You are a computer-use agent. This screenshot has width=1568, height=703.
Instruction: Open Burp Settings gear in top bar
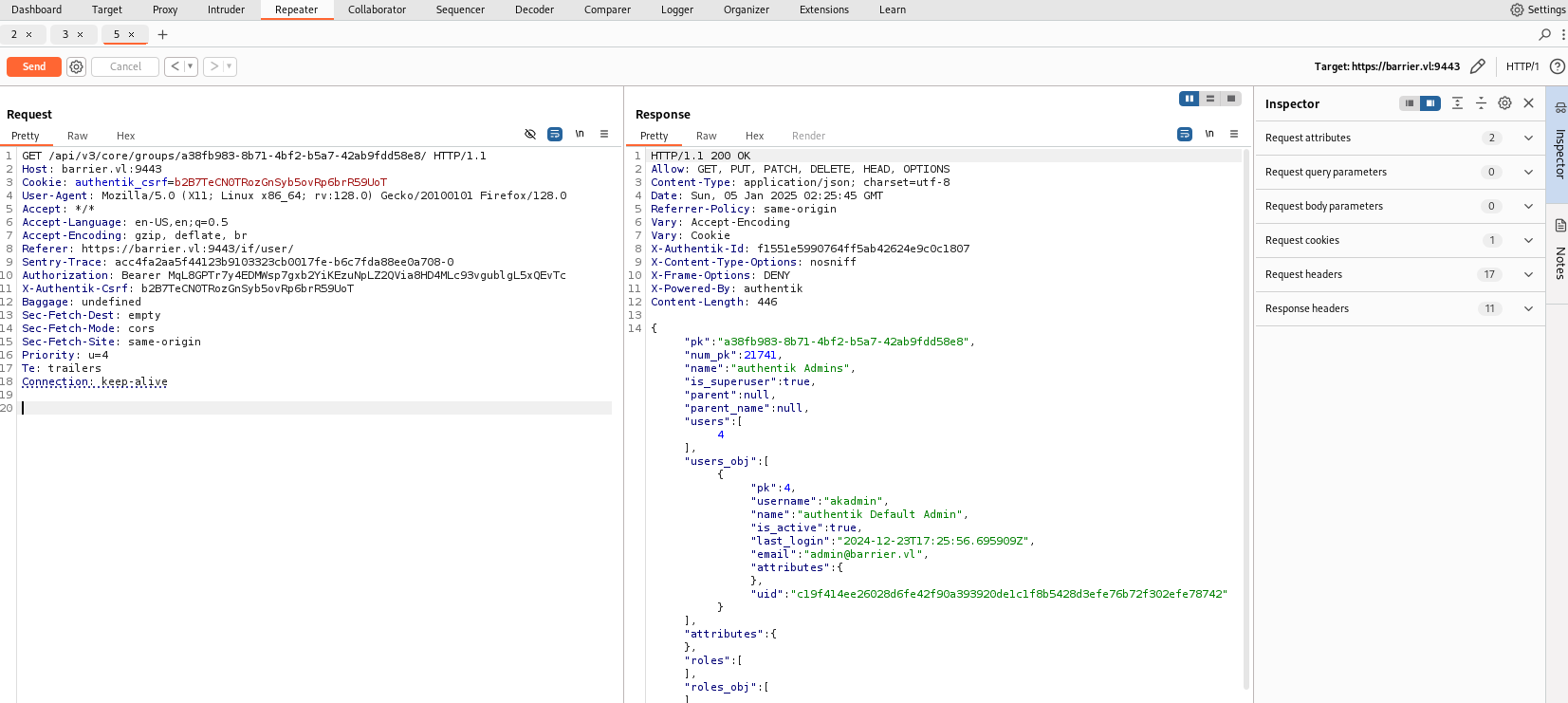(x=1517, y=9)
